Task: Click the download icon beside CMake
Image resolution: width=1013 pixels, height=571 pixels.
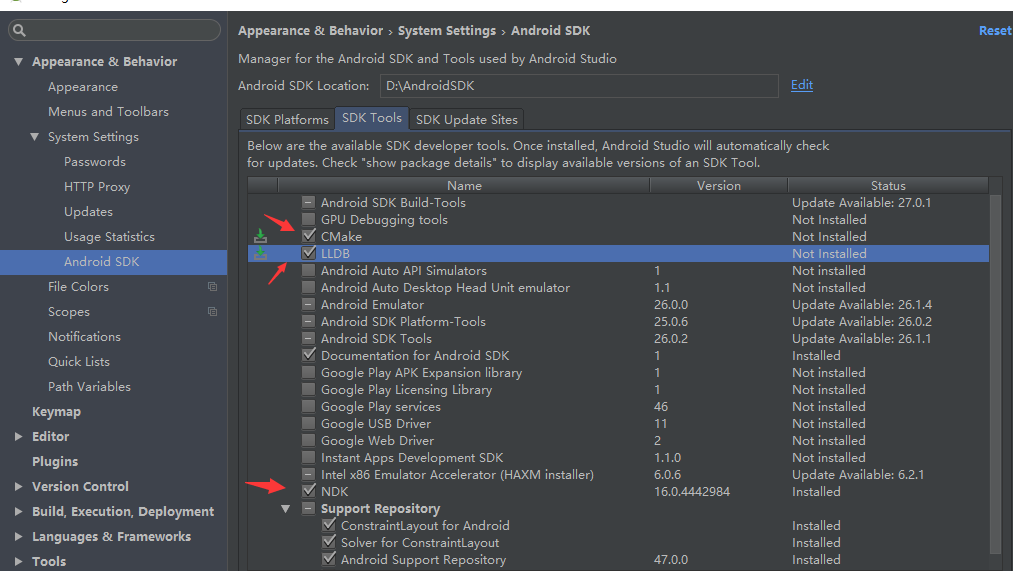Action: click(x=260, y=236)
